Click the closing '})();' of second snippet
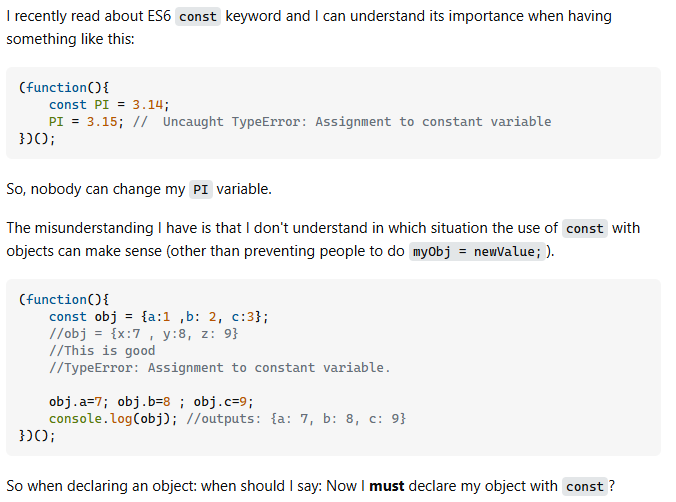The height and width of the screenshot is (502, 676). 37,435
